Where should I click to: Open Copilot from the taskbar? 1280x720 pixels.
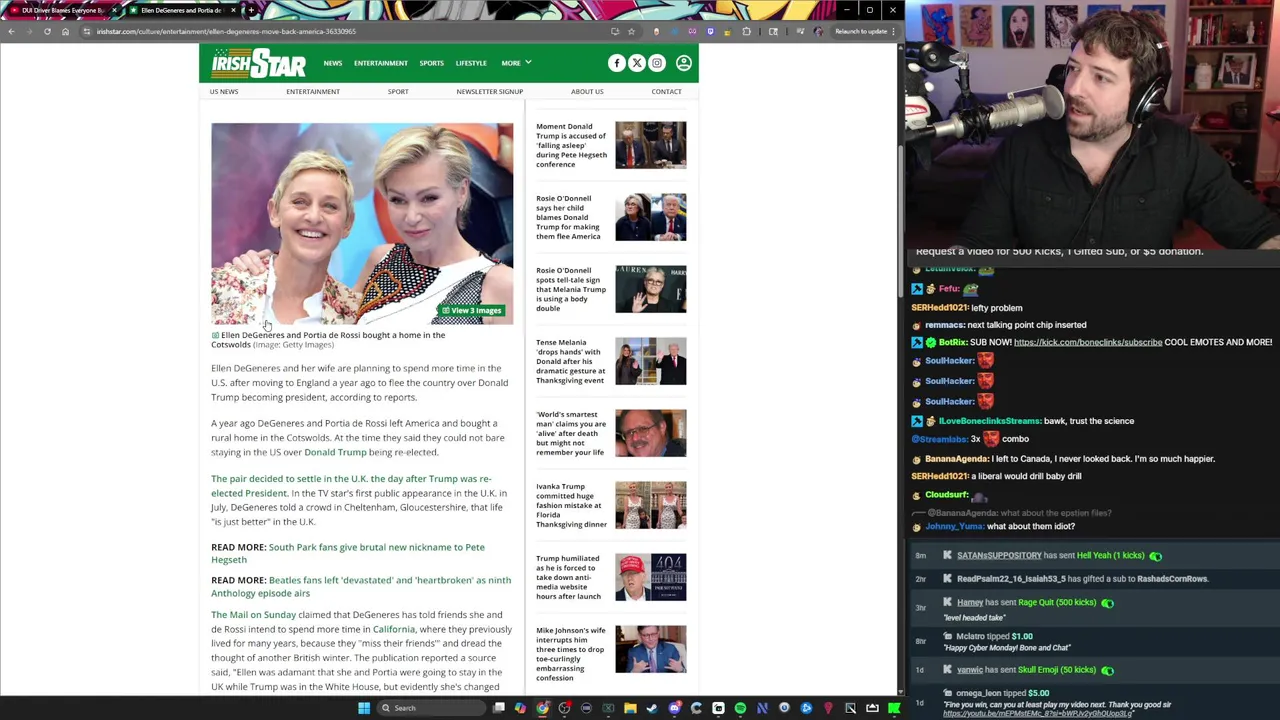pos(520,708)
